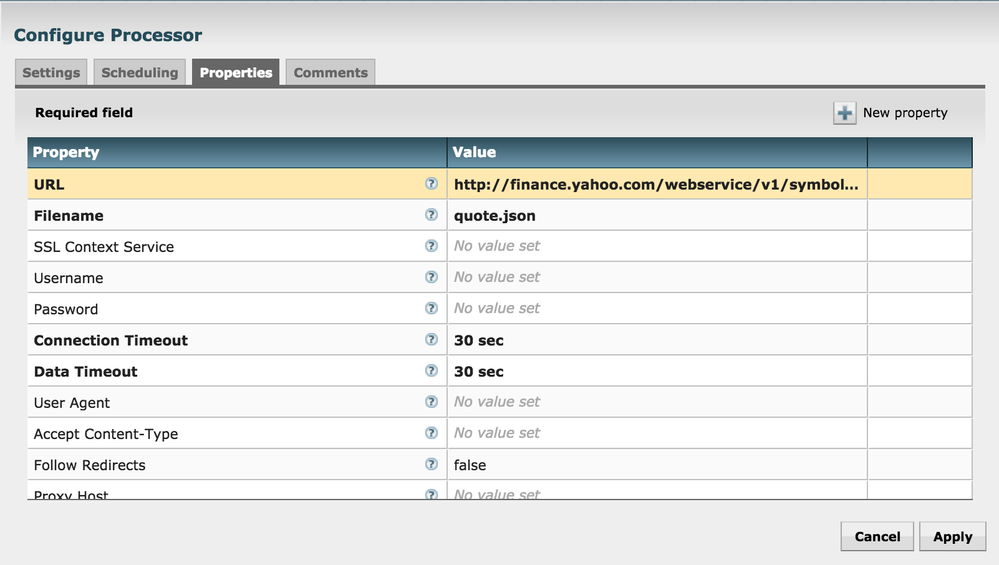The image size is (999, 565).
Task: Click the User Agent help icon
Action: pyautogui.click(x=431, y=402)
